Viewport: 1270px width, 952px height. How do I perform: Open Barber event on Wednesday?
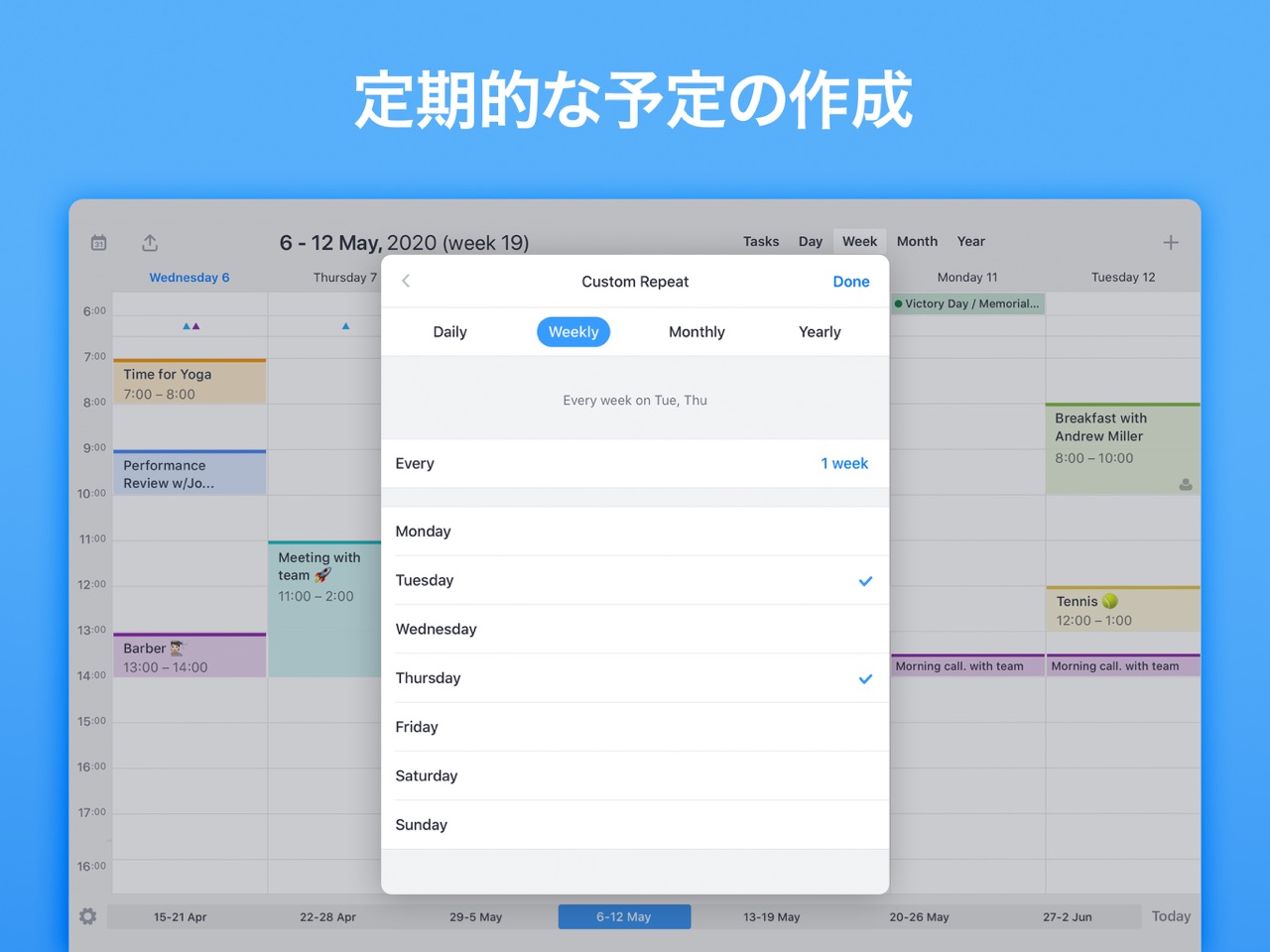pos(190,655)
